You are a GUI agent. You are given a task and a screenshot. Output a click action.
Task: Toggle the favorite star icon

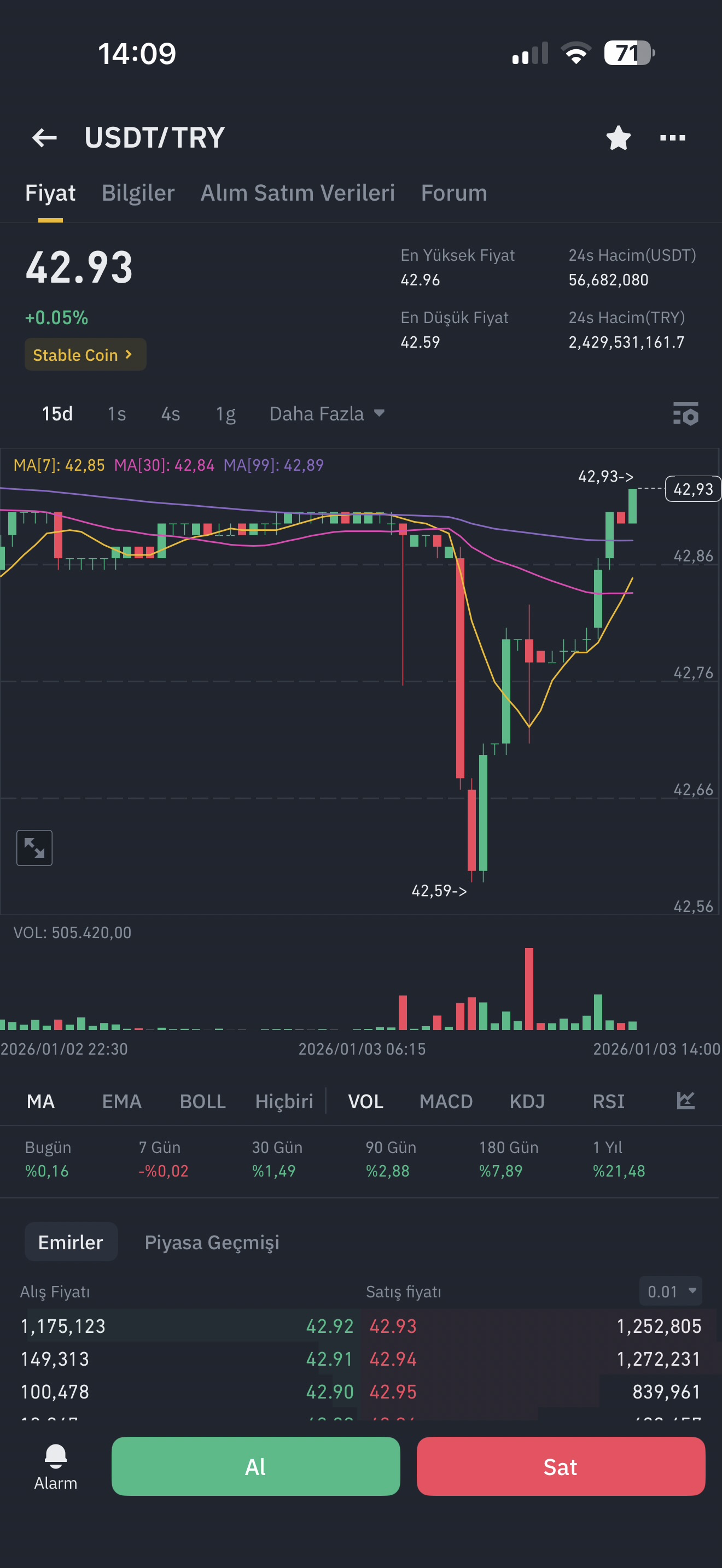[x=618, y=138]
